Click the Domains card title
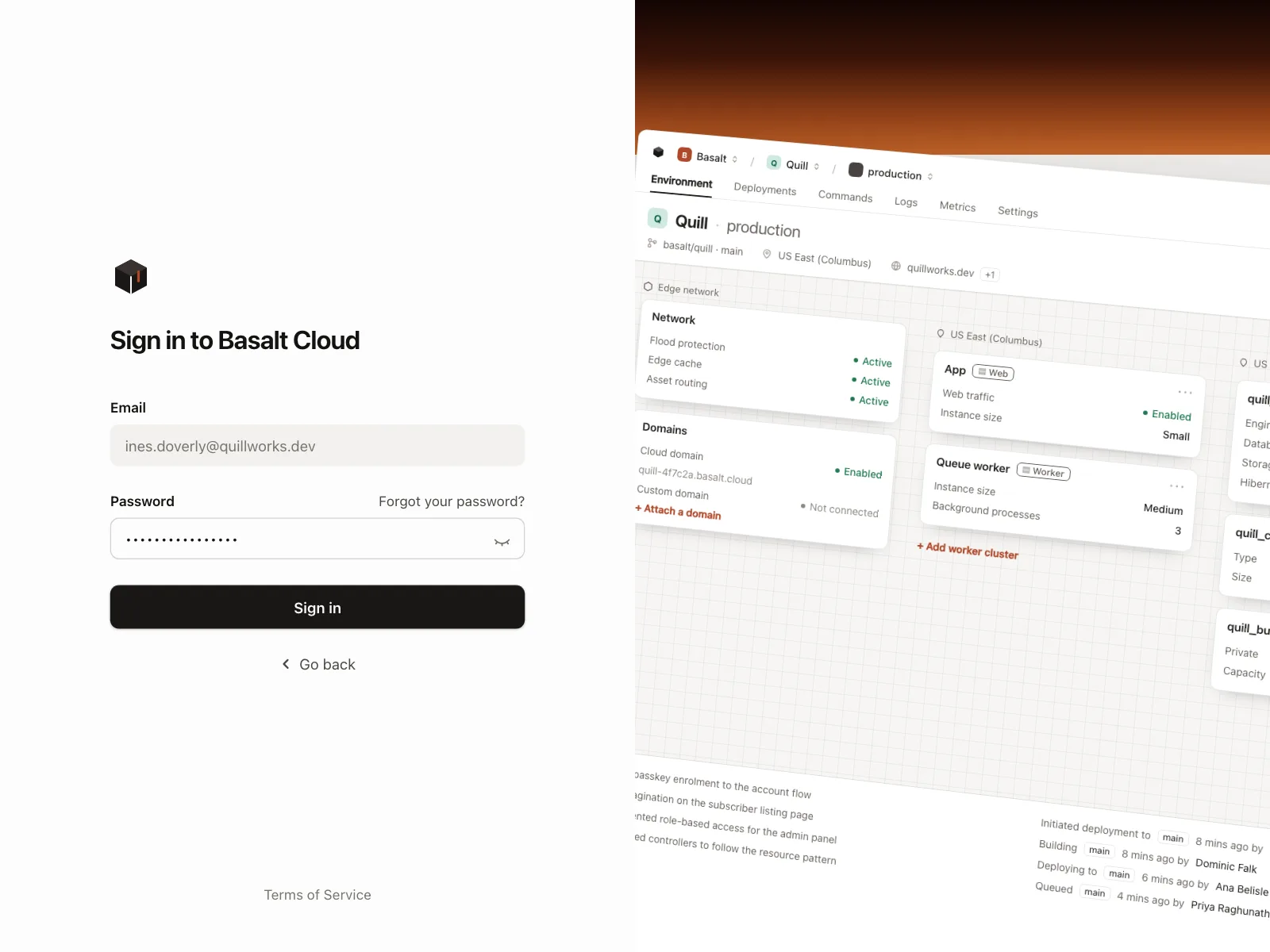The height and width of the screenshot is (952, 1270). coord(664,428)
